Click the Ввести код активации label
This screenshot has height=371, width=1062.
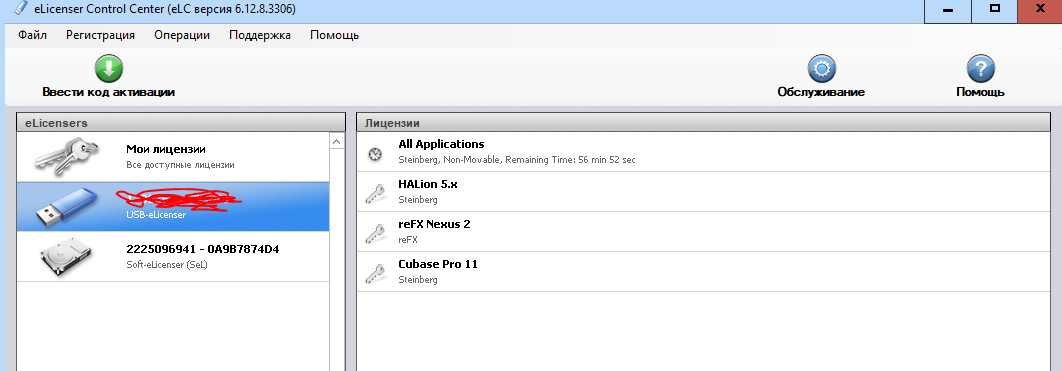point(108,92)
